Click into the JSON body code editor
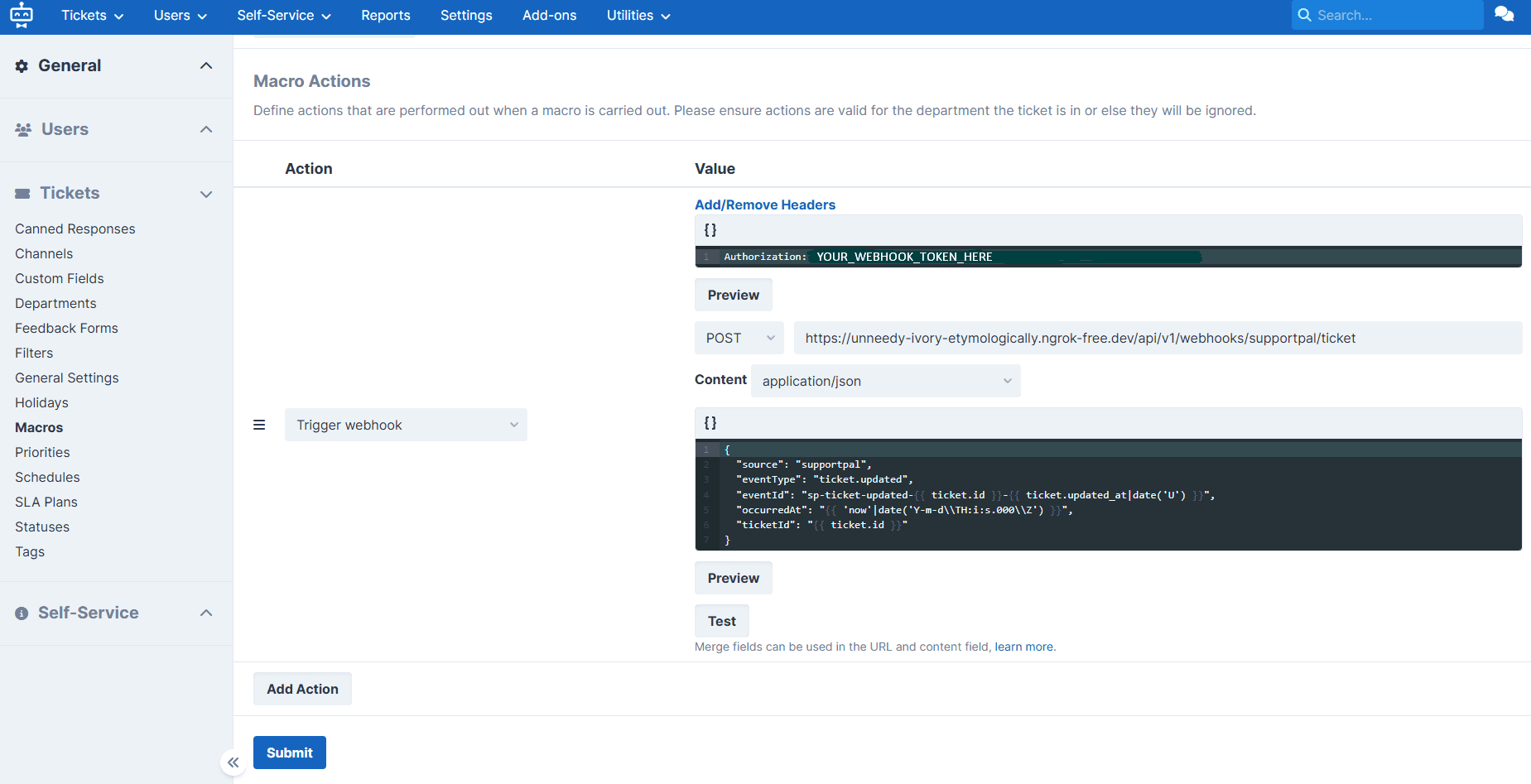Screen dimensions: 1531x784 tap(1108, 495)
